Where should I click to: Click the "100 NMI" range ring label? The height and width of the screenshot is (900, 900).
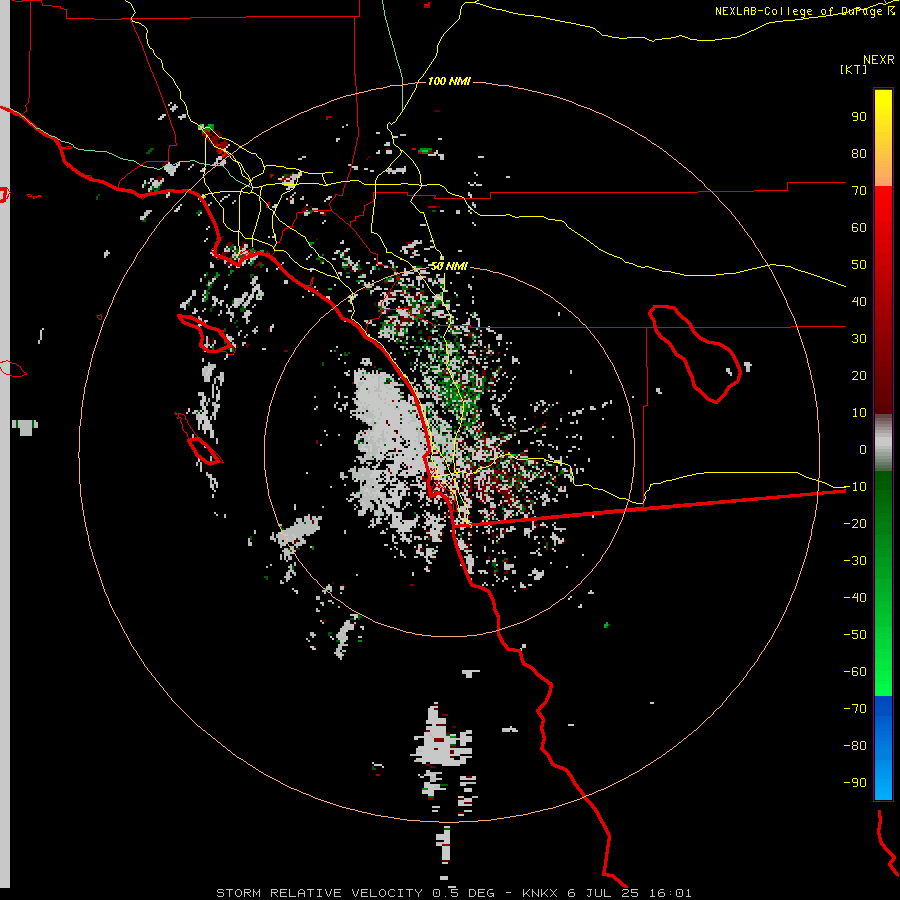coord(449,82)
